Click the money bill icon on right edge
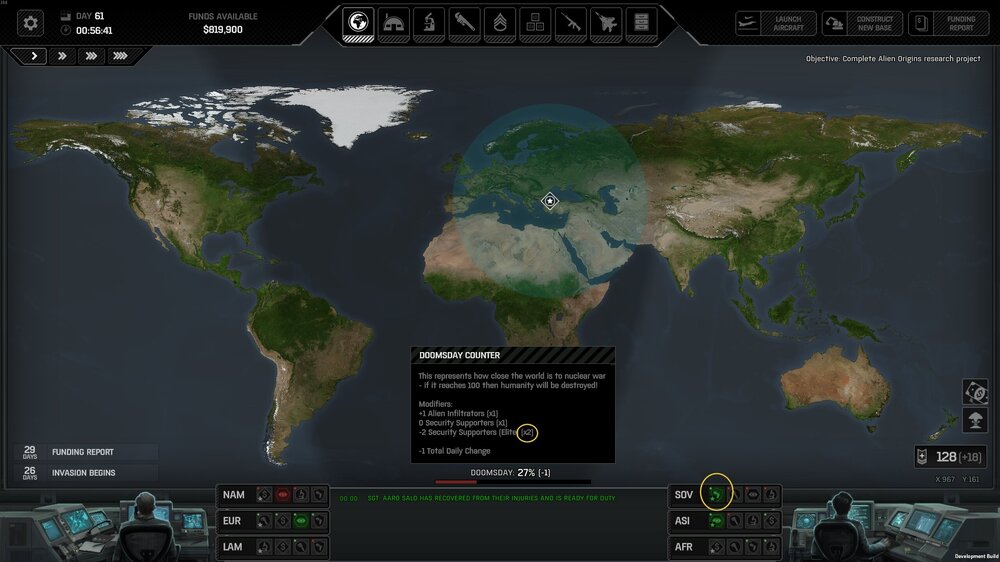 [975, 392]
